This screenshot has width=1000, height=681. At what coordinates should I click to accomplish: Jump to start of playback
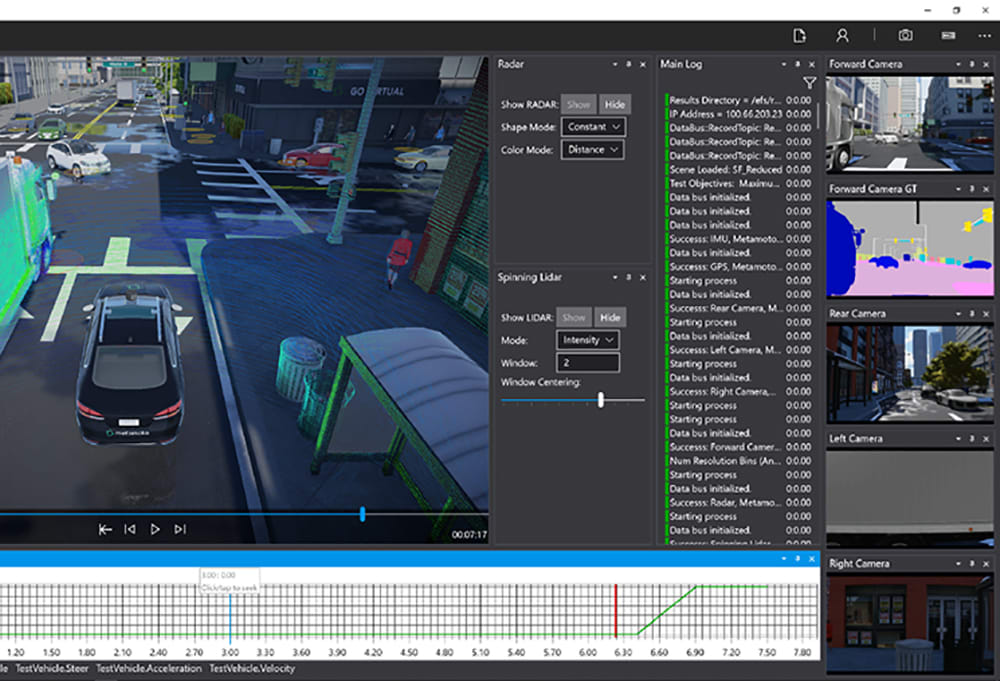point(105,529)
